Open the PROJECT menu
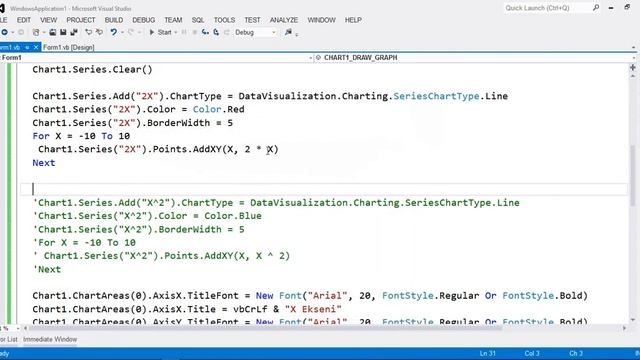Image resolution: width=640 pixels, height=360 pixels. (81, 20)
